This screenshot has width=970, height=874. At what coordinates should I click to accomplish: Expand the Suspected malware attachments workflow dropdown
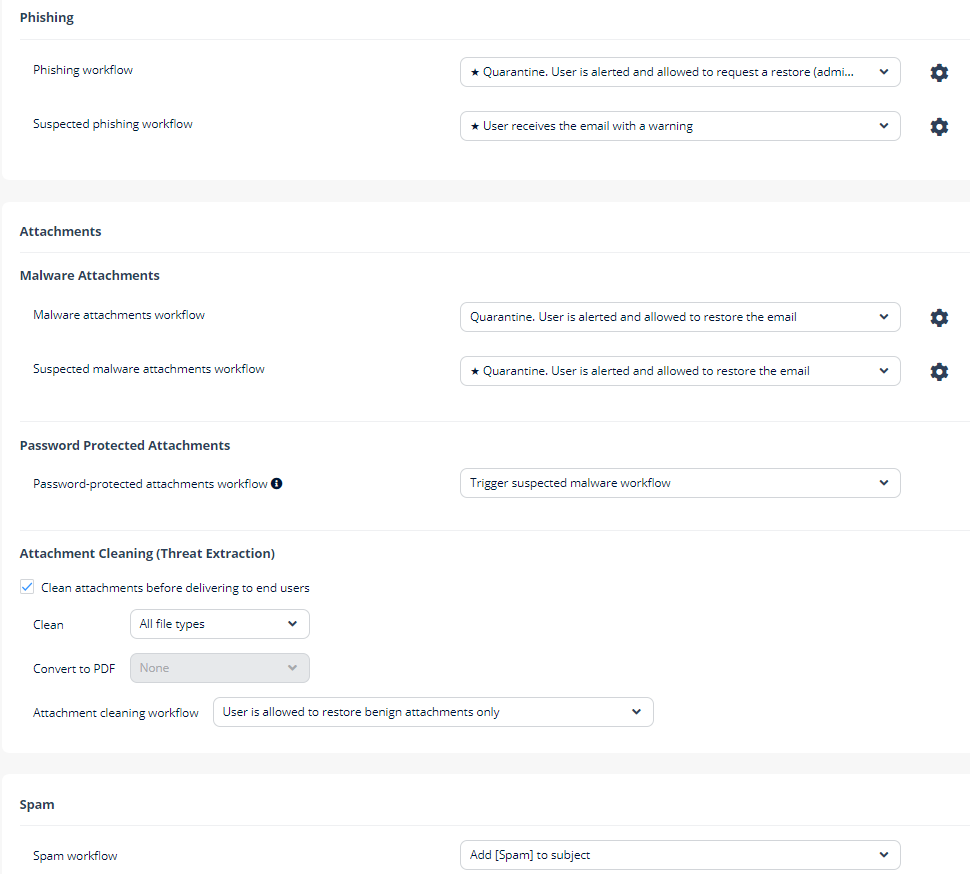pos(680,371)
